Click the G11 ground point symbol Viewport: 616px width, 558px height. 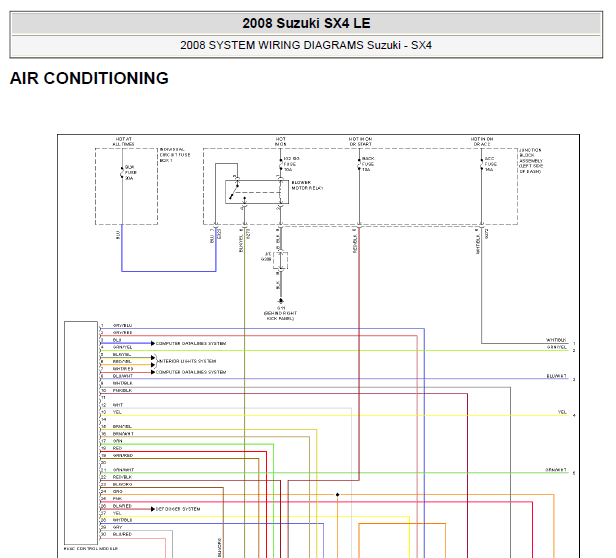click(x=280, y=301)
